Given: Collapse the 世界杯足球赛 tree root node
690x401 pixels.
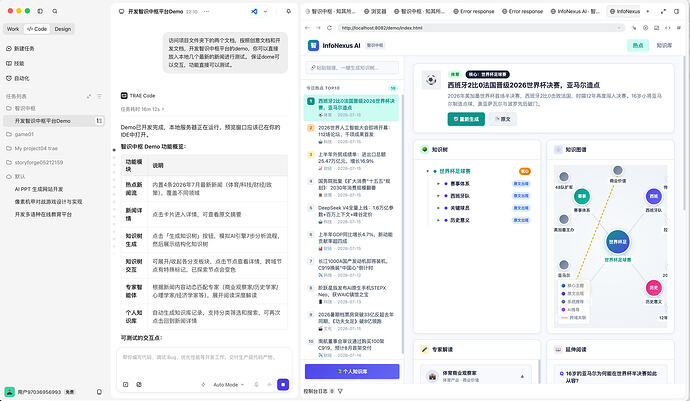Looking at the screenshot, I should point(427,171).
